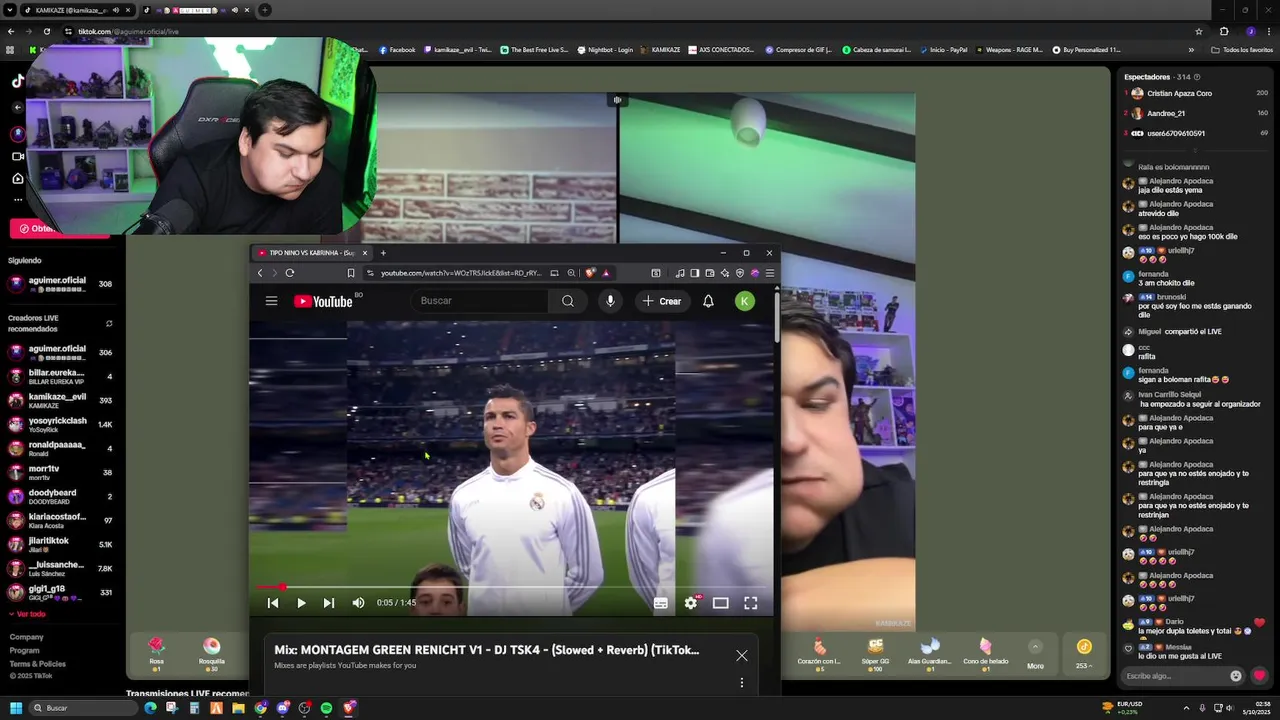
Task: Open the Company footer section
Action: 27,637
